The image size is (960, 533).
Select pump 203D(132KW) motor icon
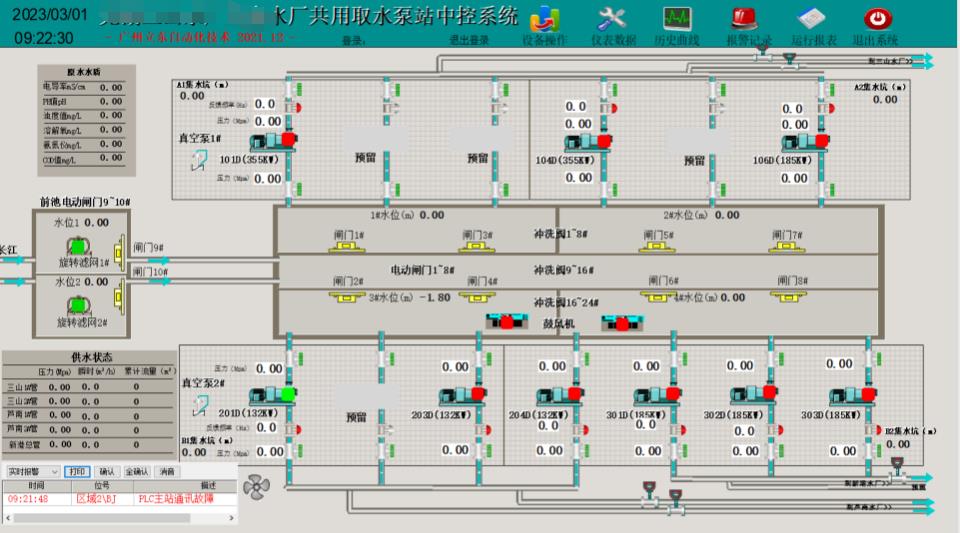(x=463, y=395)
